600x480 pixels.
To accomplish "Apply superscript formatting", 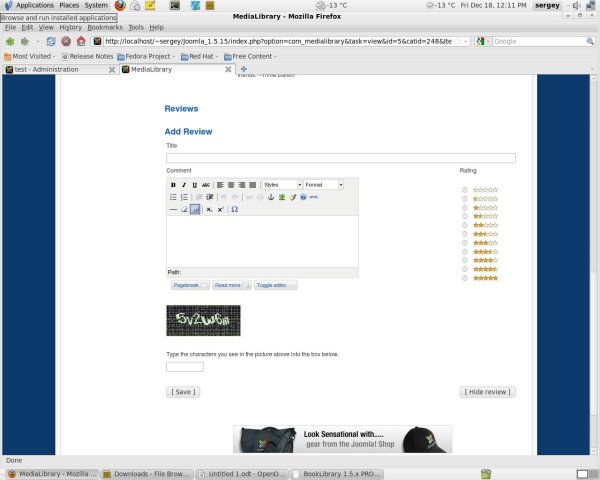I will [220, 209].
